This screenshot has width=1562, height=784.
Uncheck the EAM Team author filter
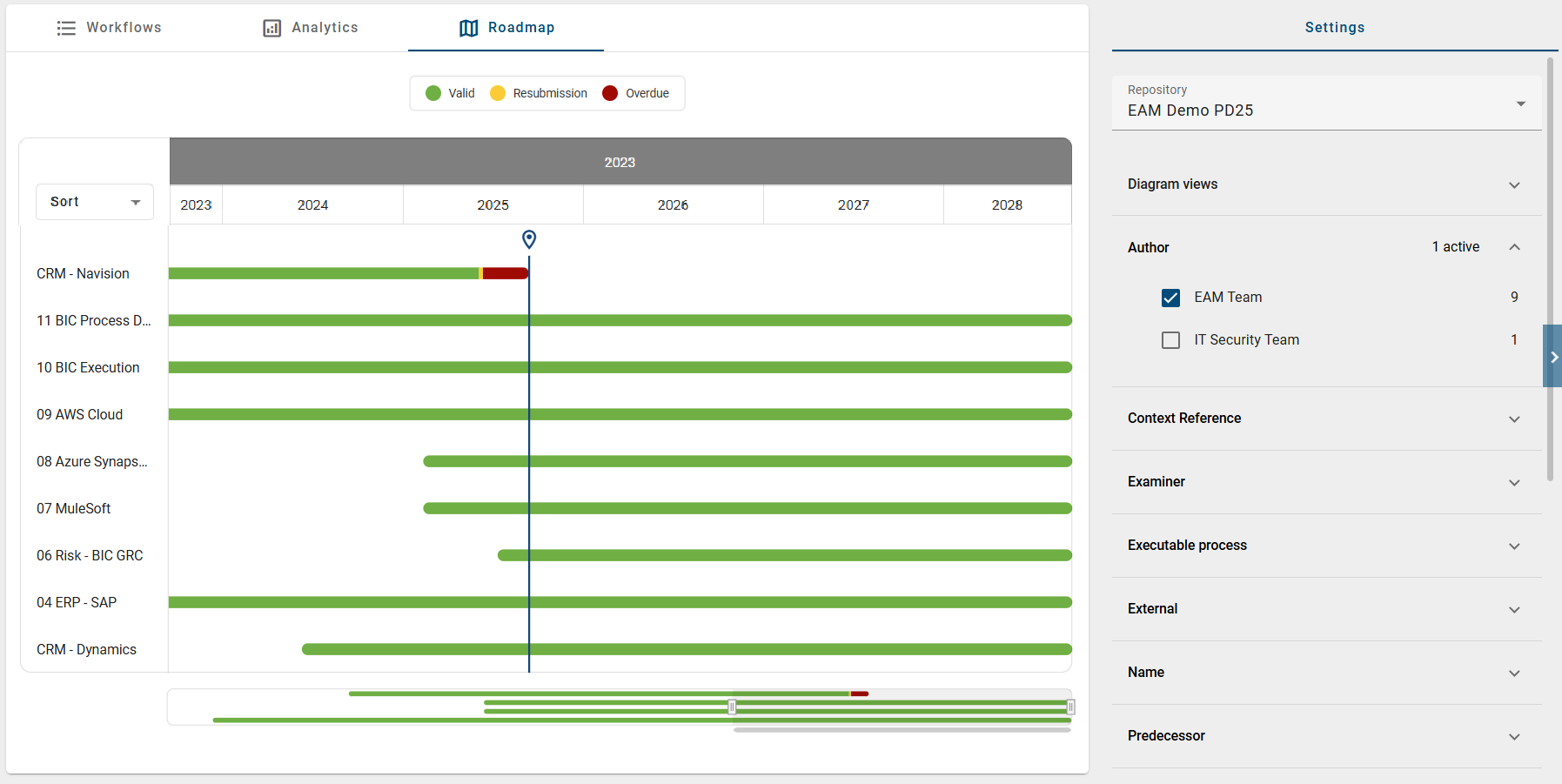point(1171,297)
